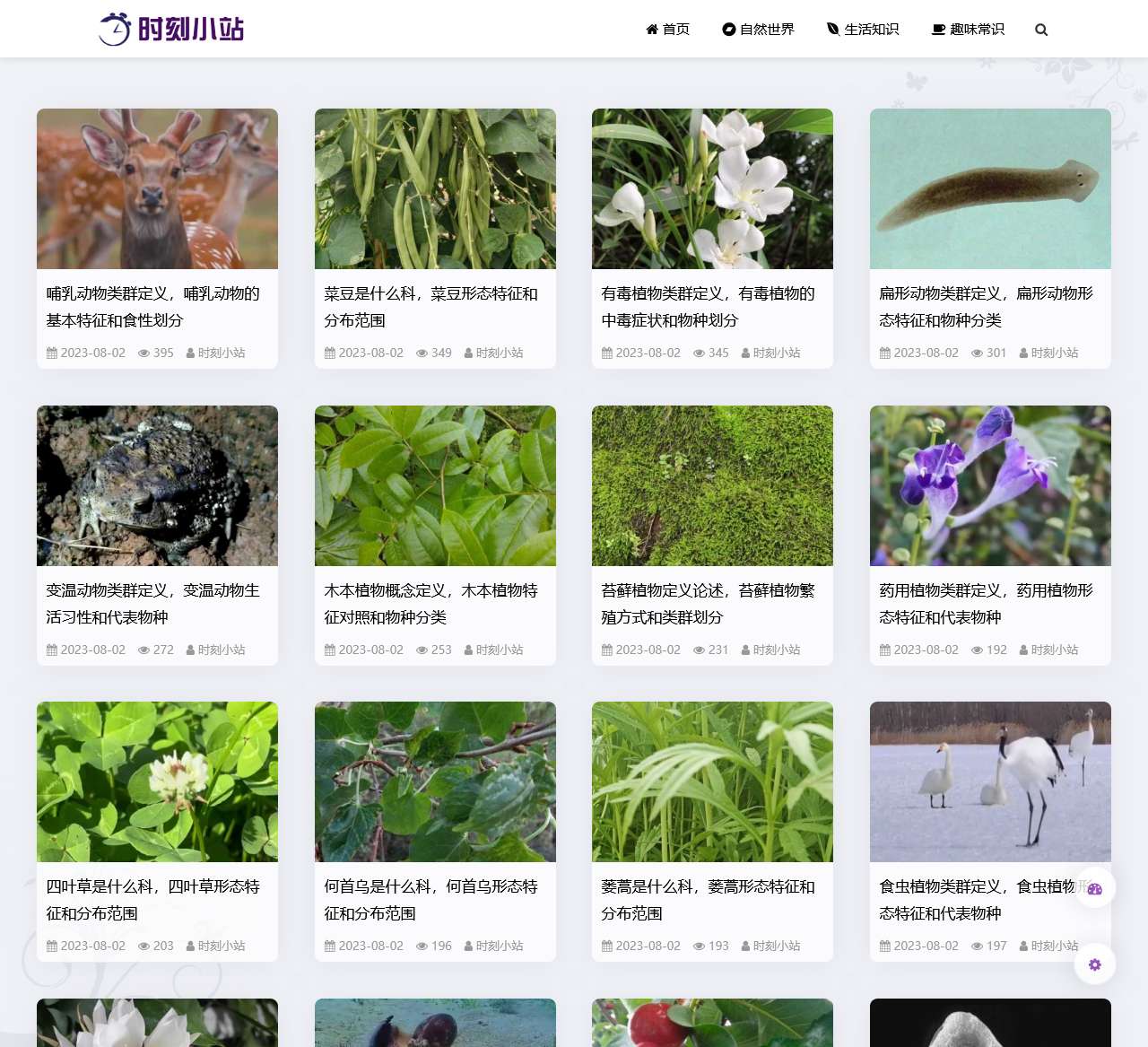The image size is (1148, 1047).
Task: Click the grassy plant thumbnail for 蒌蒿
Action: 712,781
